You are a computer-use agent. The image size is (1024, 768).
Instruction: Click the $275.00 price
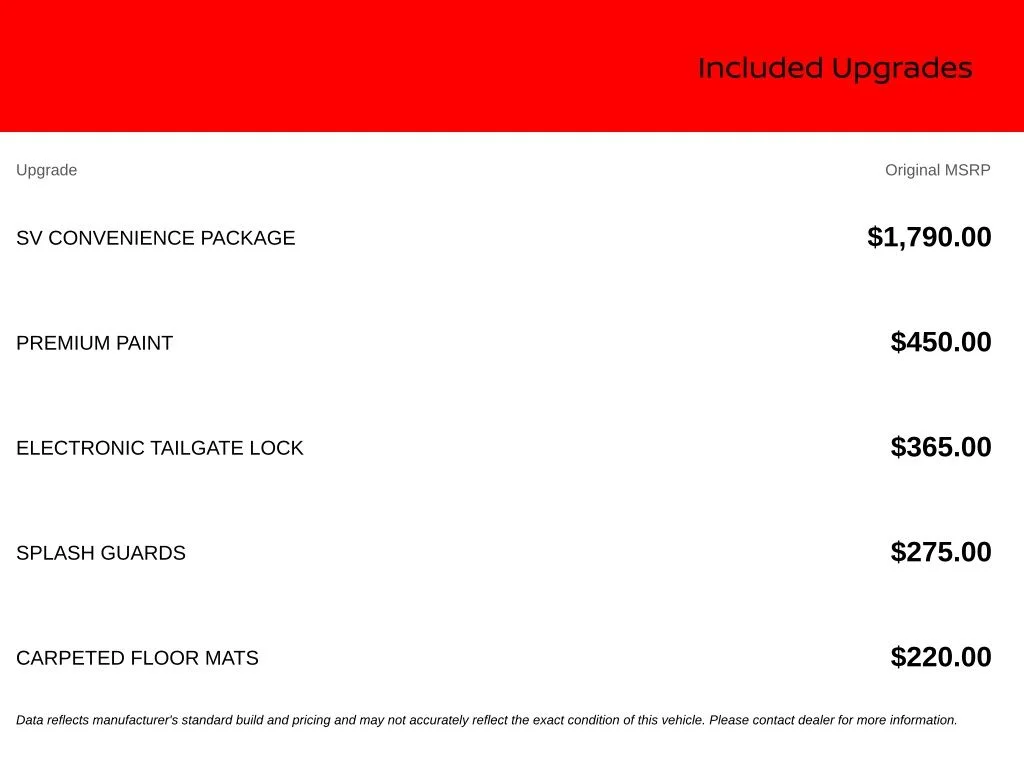[941, 552]
